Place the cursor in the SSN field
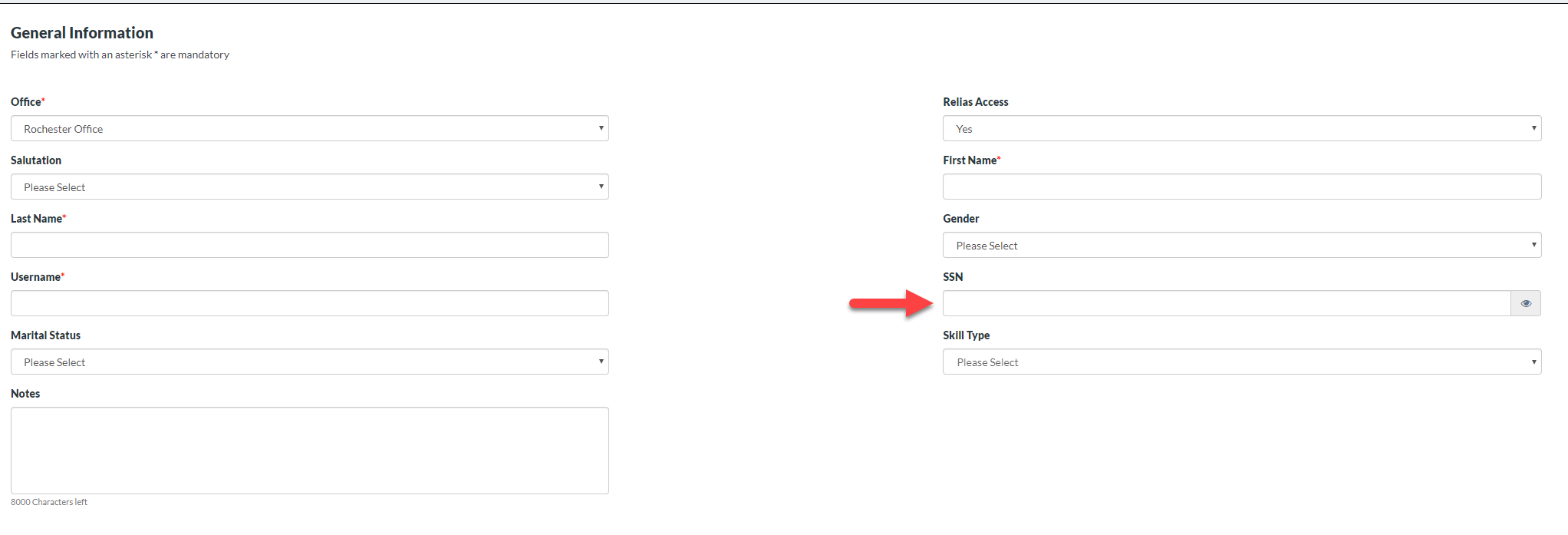 click(x=1226, y=303)
